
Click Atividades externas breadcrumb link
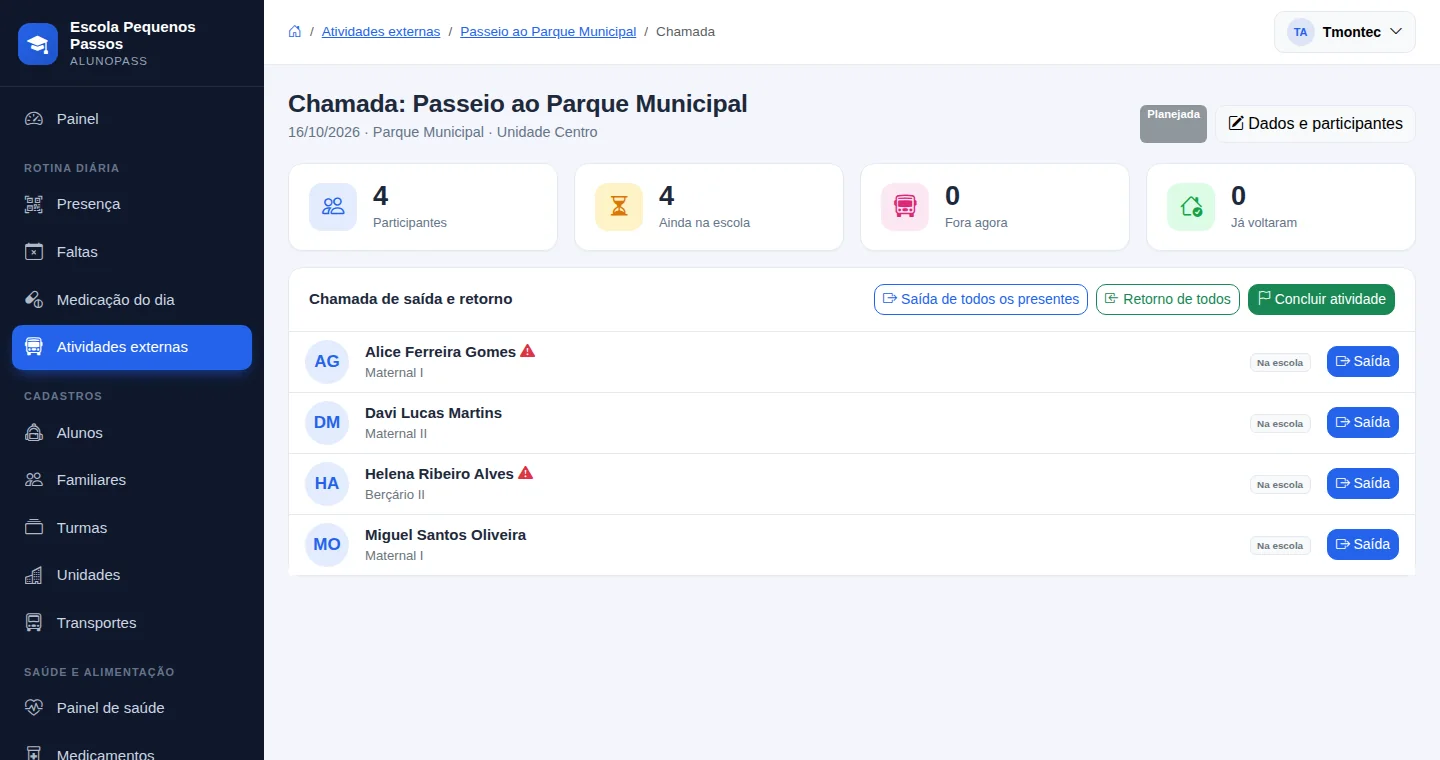coord(381,32)
